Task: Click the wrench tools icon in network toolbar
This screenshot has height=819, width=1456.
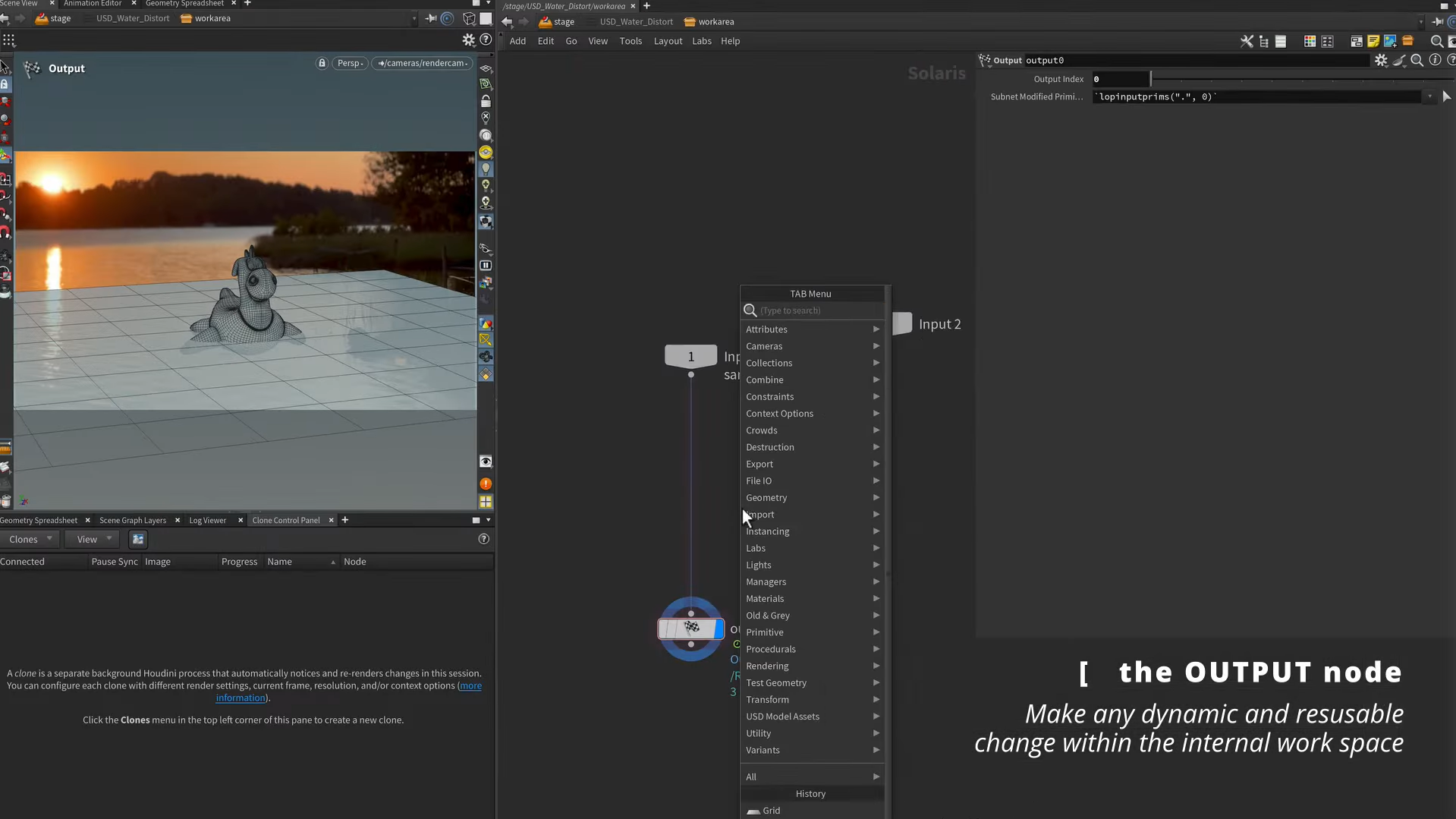Action: (x=1247, y=42)
